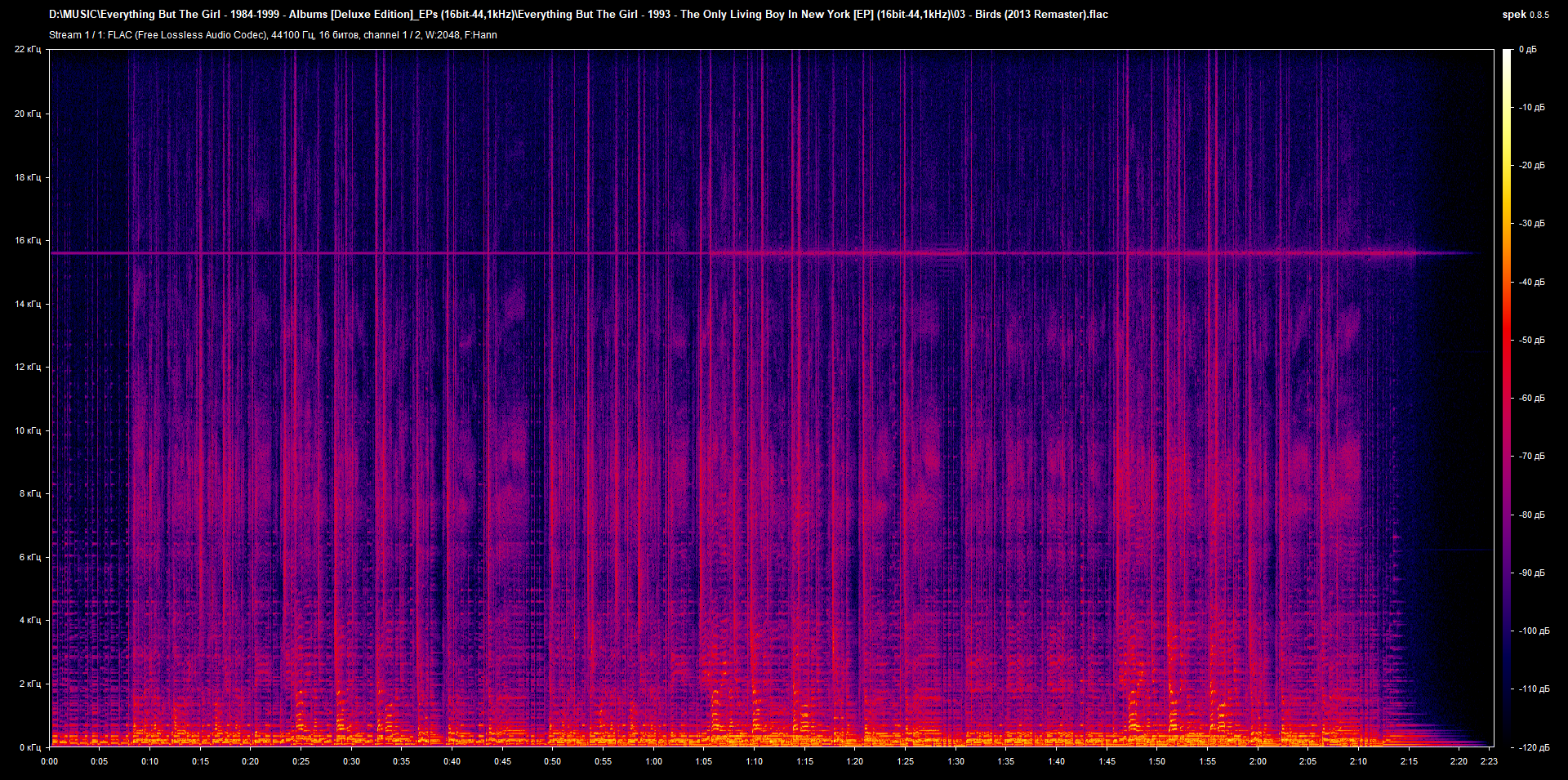Click the '10 кГц' frequency axis label
Image resolution: width=1568 pixels, height=780 pixels.
coord(28,430)
